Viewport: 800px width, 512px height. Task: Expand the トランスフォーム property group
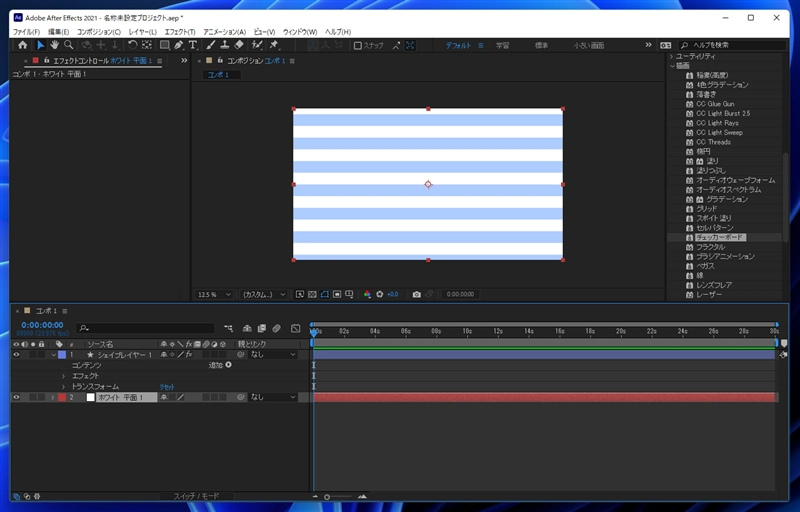63,387
